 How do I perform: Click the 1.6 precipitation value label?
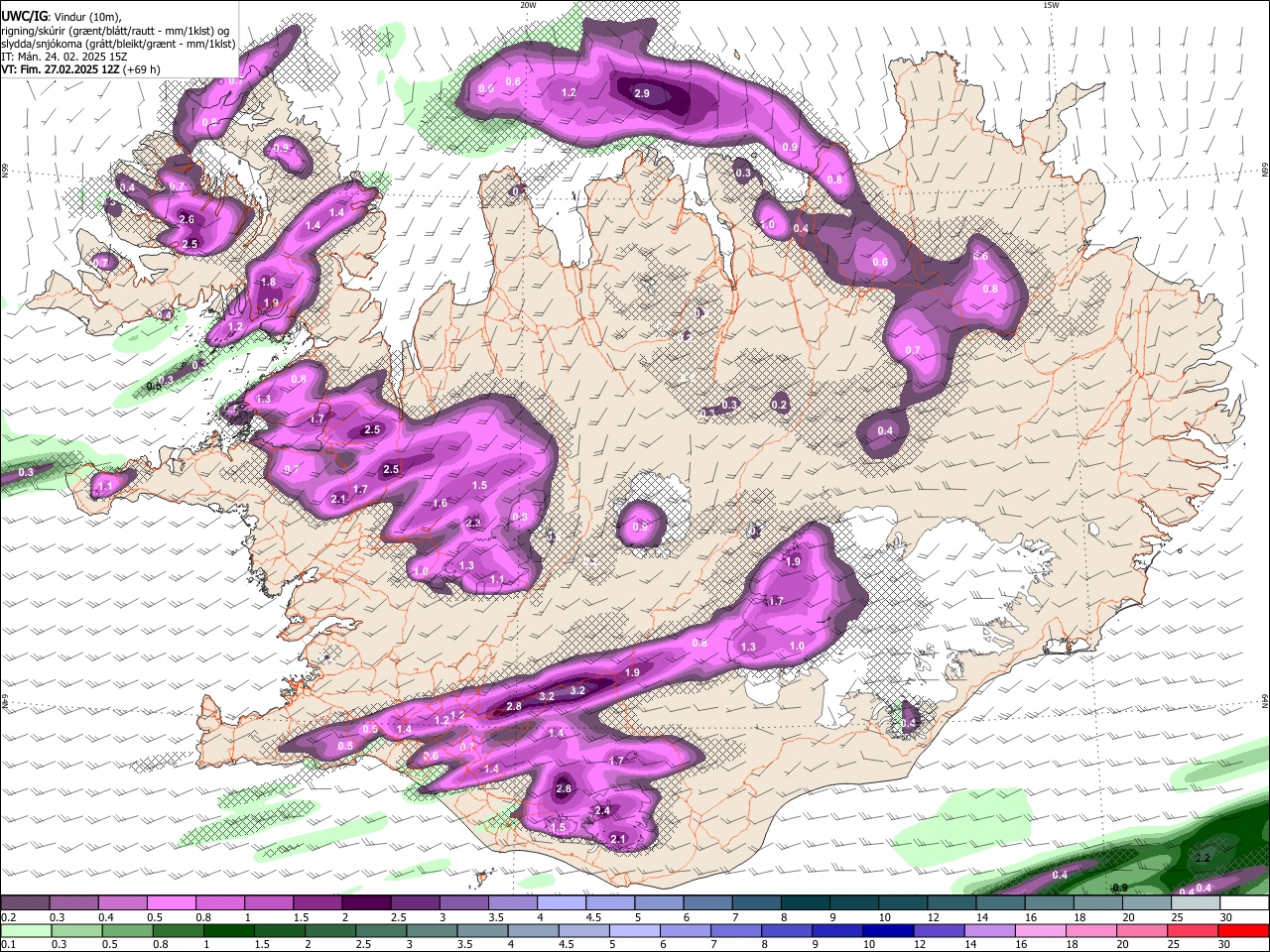(x=441, y=504)
